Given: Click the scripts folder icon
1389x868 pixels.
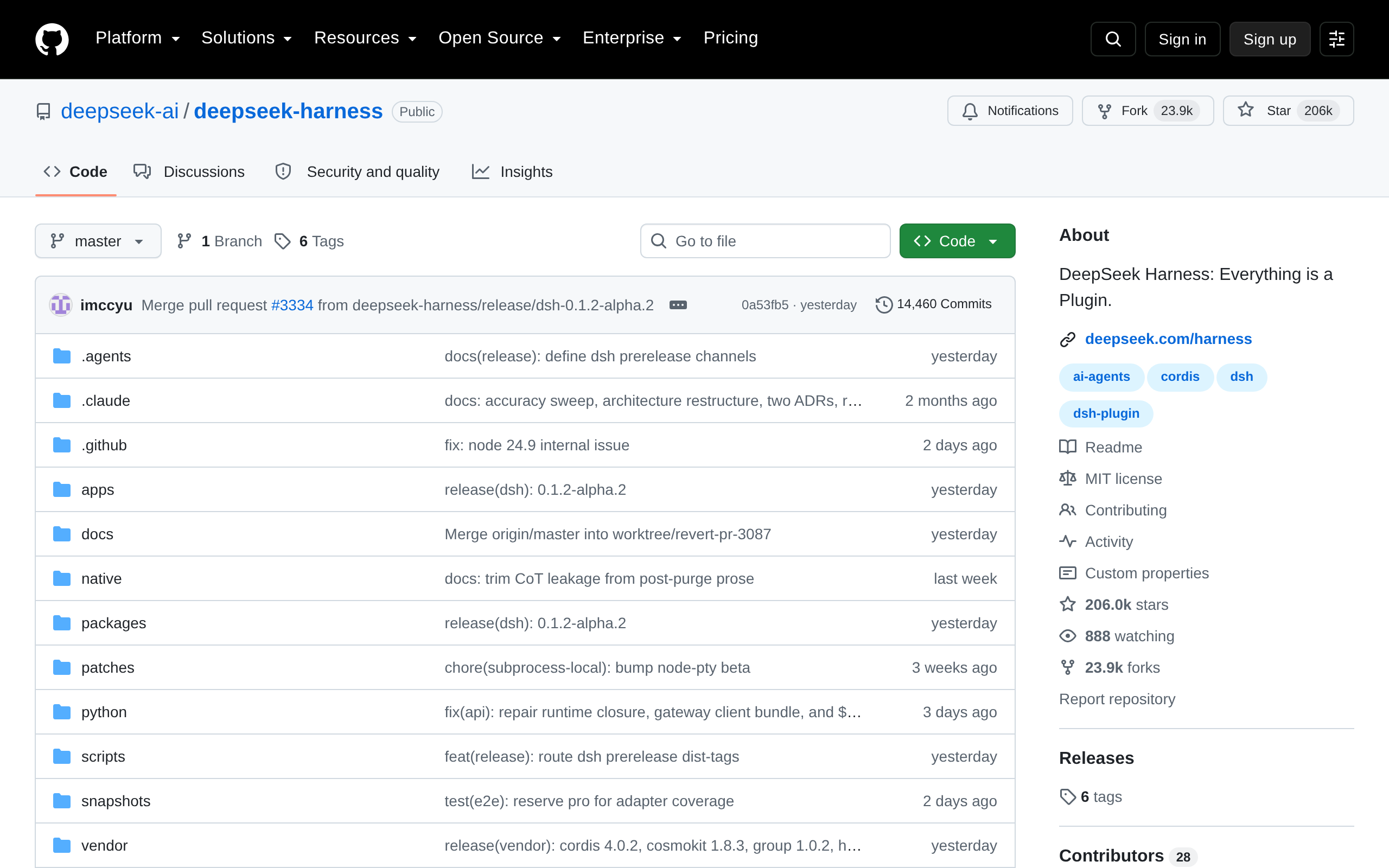Looking at the screenshot, I should pyautogui.click(x=61, y=757).
